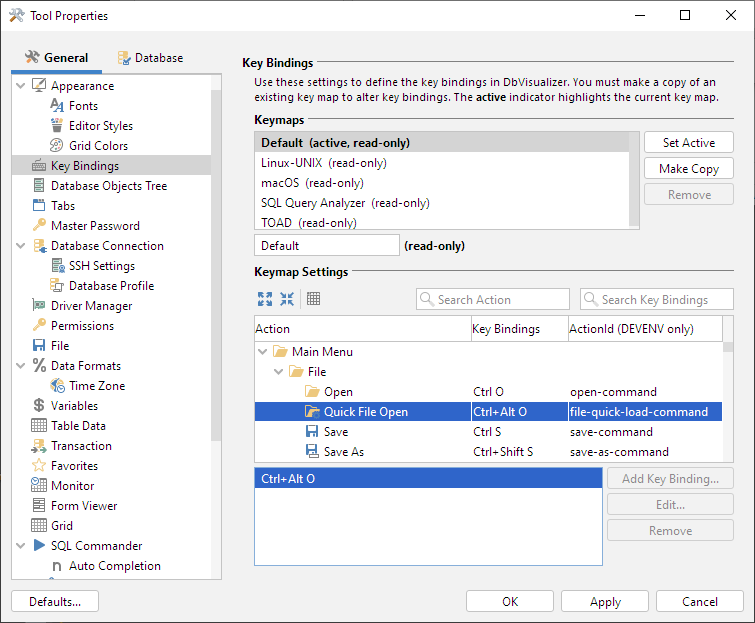Click the Expand All icon in Keymap Settings

click(264, 299)
